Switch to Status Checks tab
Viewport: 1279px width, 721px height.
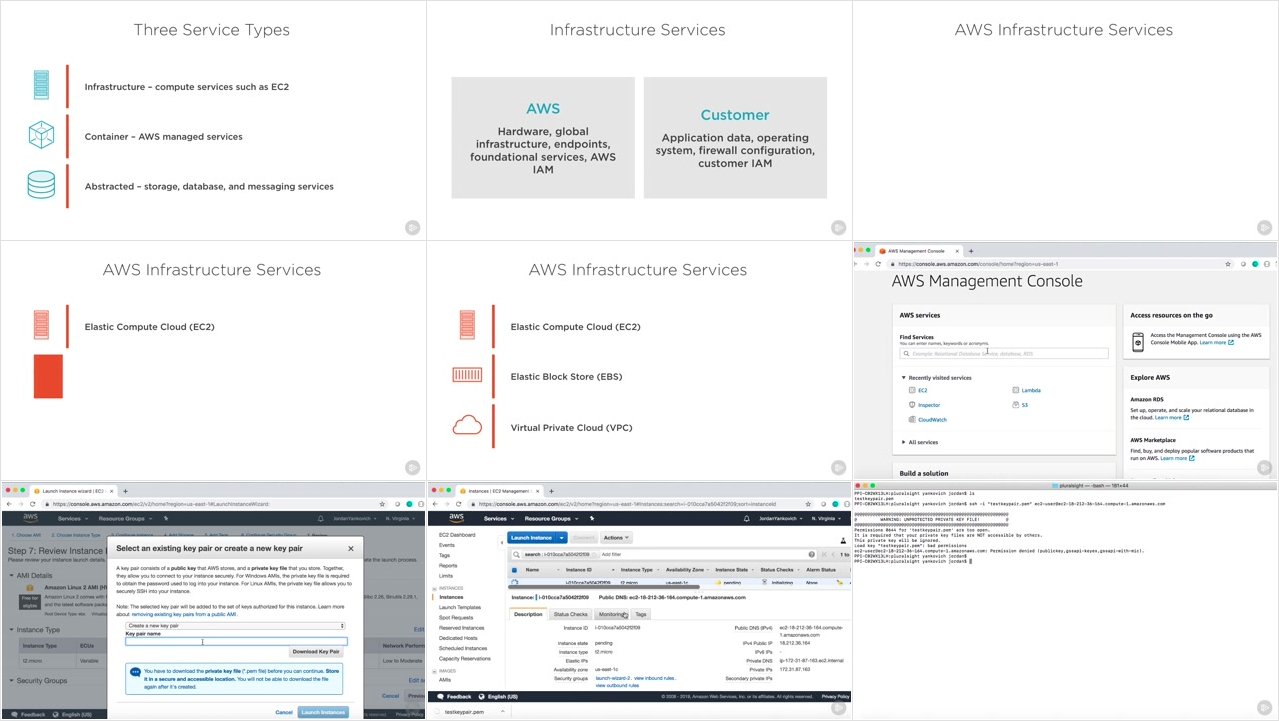[571, 614]
